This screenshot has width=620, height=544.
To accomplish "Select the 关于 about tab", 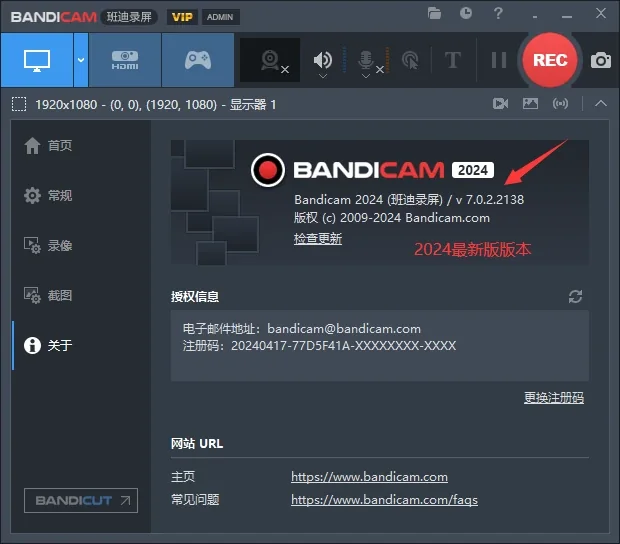I will tap(48, 345).
